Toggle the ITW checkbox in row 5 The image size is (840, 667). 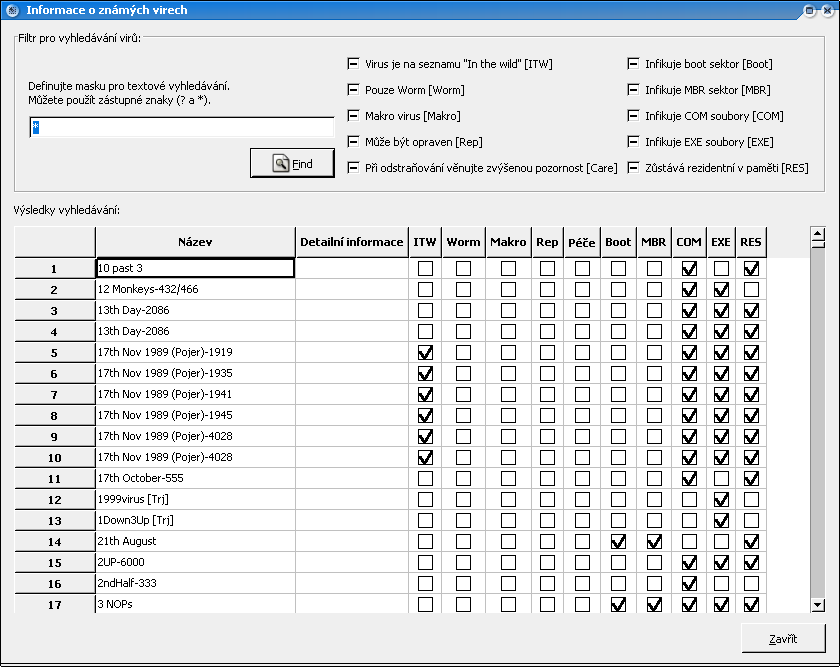(x=425, y=353)
